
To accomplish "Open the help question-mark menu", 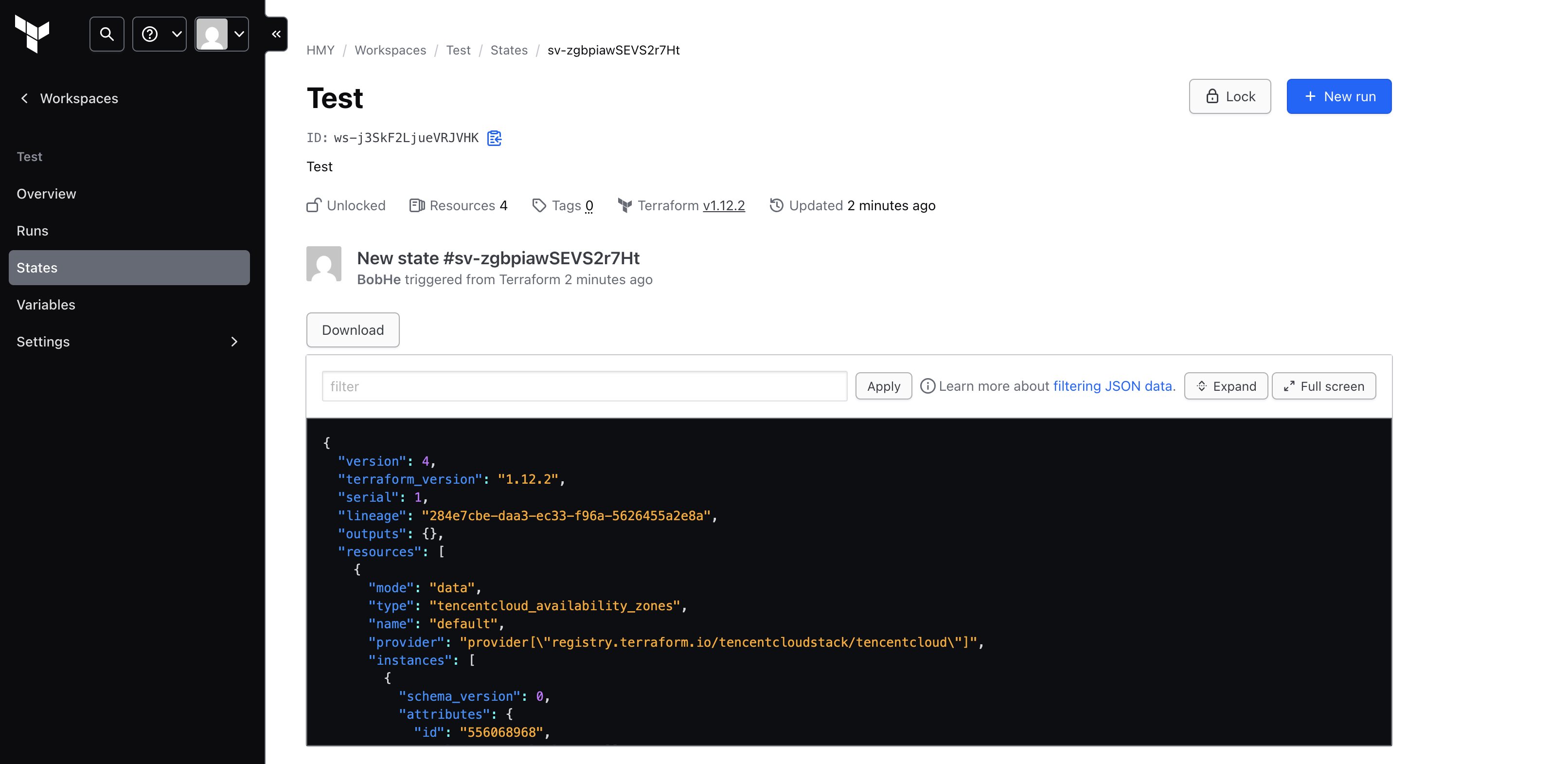I will point(160,34).
